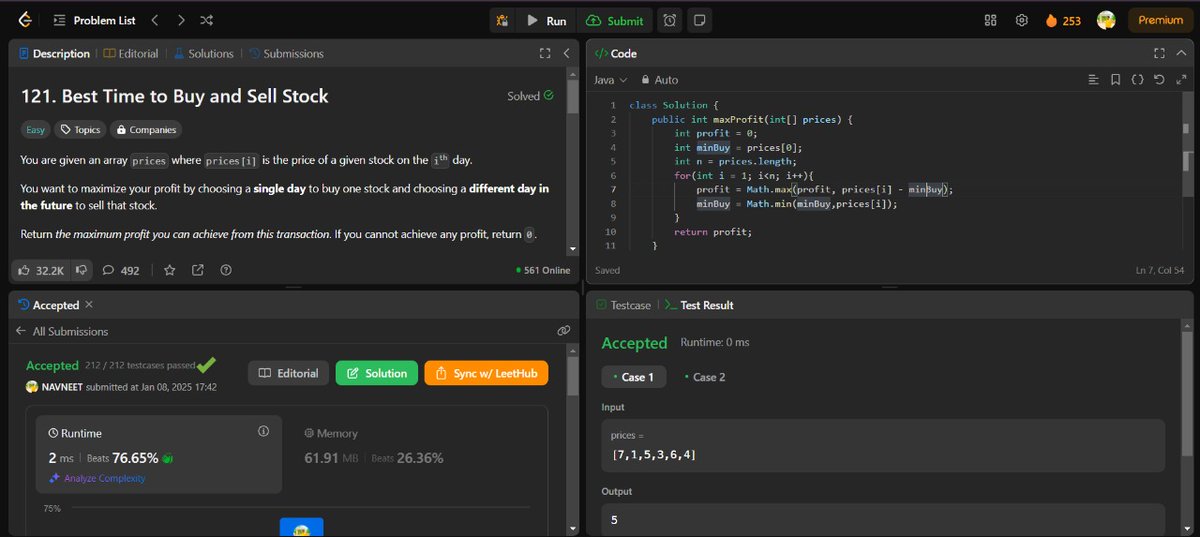The height and width of the screenshot is (537, 1200).
Task: Switch to the Editorial tab
Action: click(x=131, y=53)
